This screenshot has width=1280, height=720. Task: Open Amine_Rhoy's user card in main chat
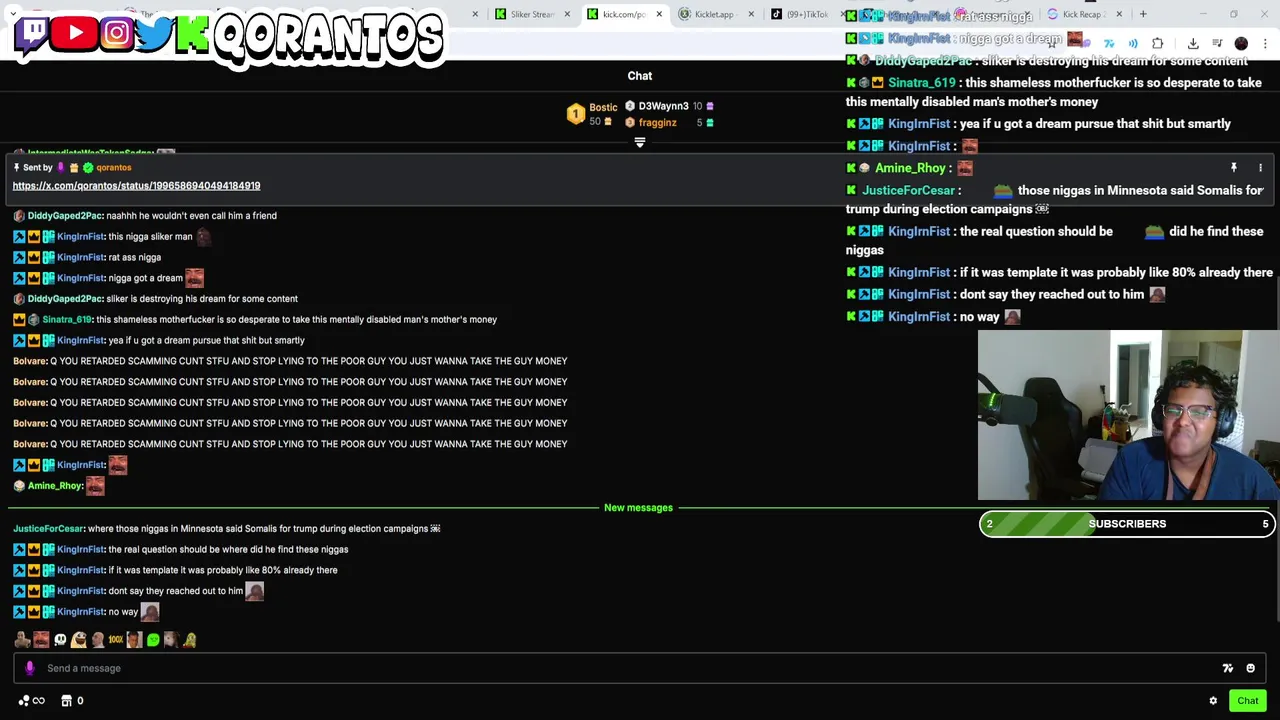coord(55,486)
